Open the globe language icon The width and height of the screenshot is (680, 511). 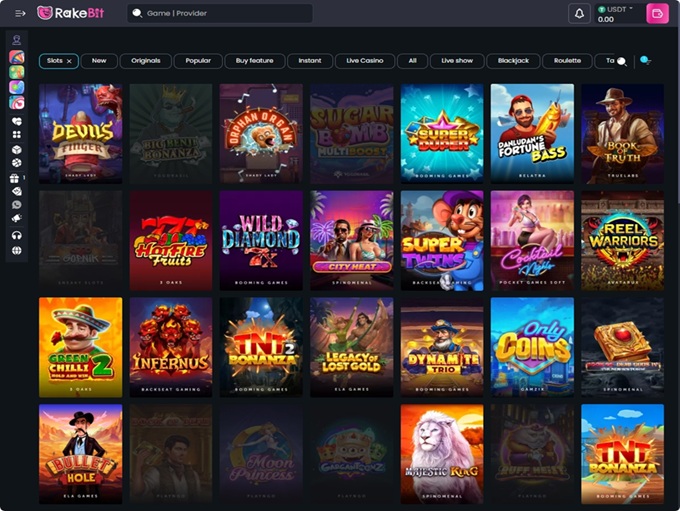coord(16,250)
